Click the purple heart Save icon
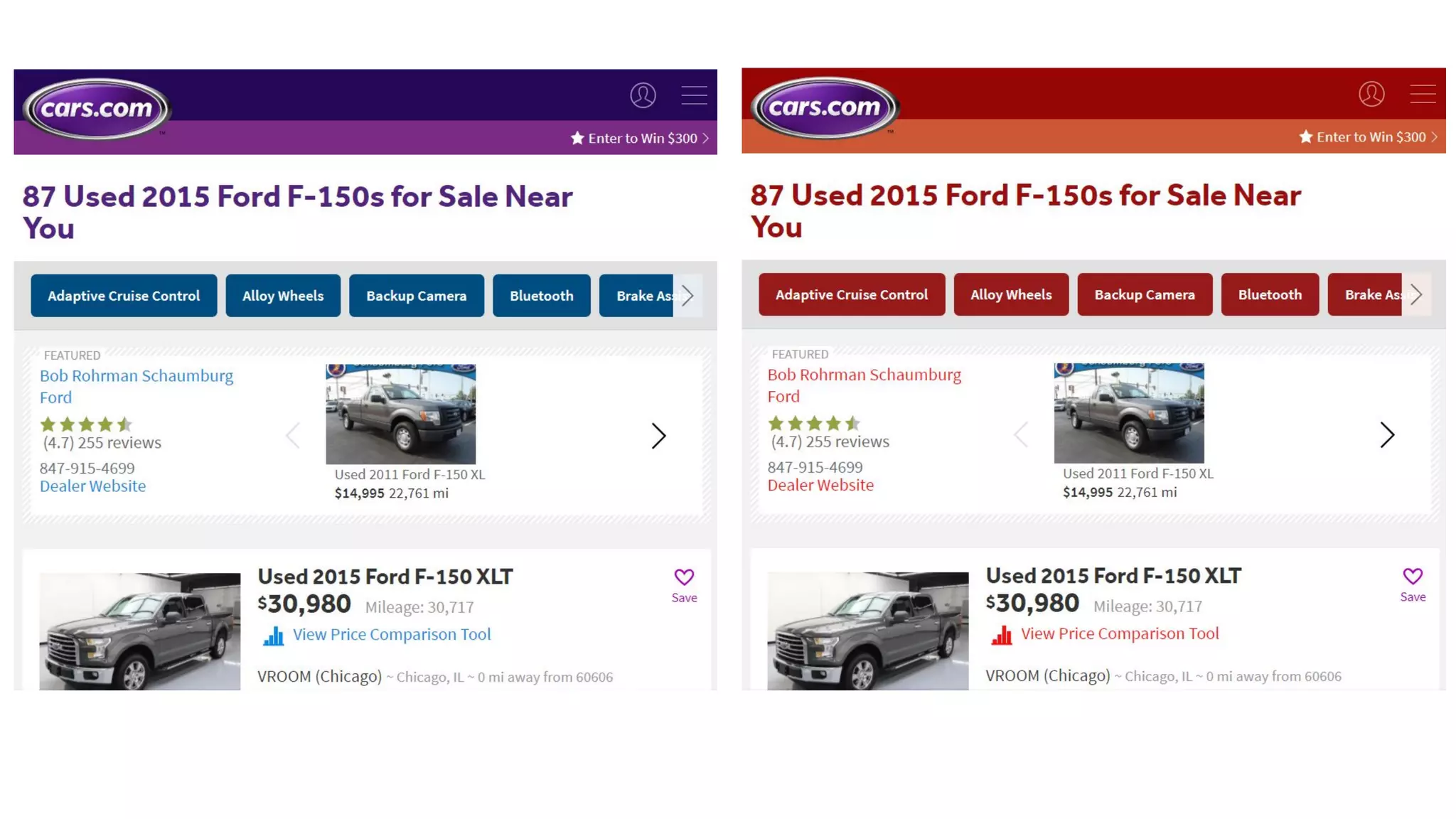 (x=684, y=577)
